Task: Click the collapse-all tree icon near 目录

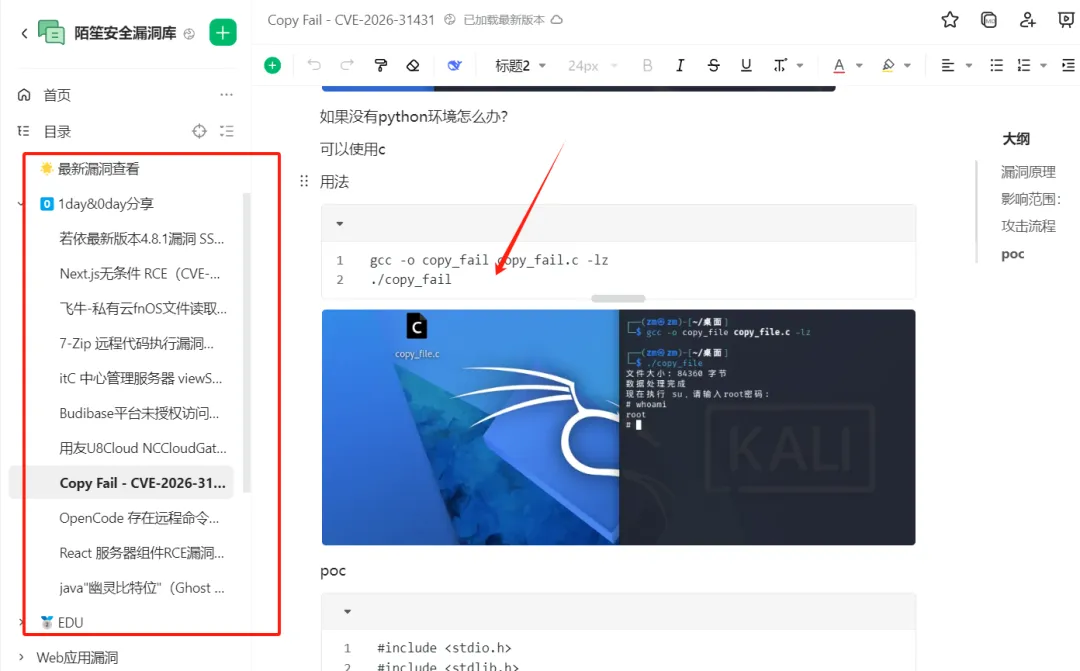Action: point(227,131)
